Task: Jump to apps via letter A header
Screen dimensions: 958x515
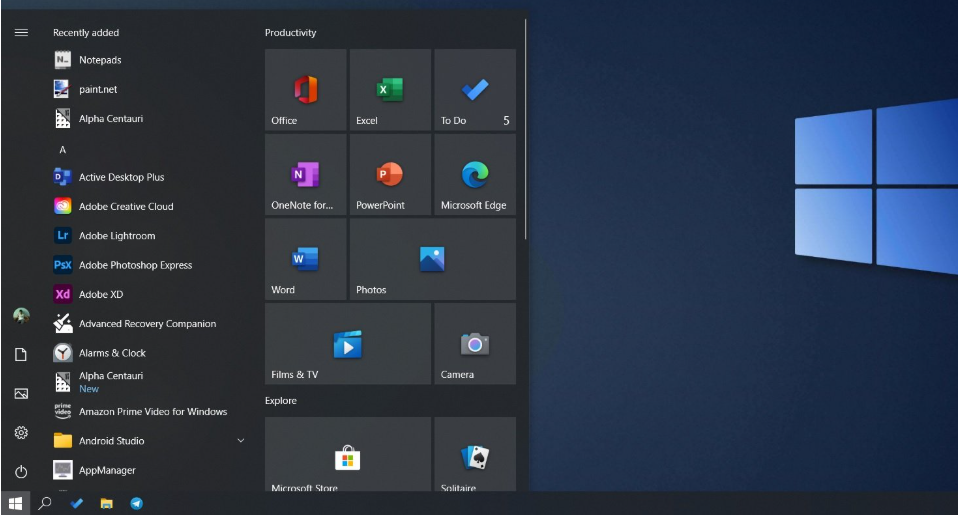Action: (62, 150)
